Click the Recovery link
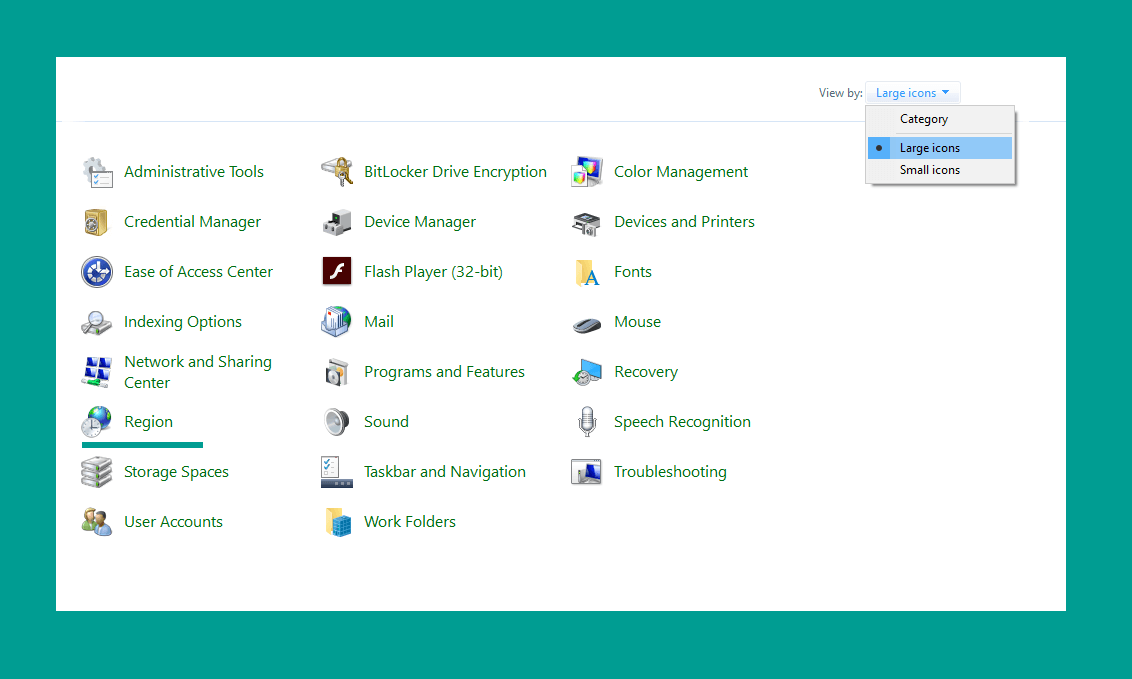The height and width of the screenshot is (679, 1132). (645, 372)
